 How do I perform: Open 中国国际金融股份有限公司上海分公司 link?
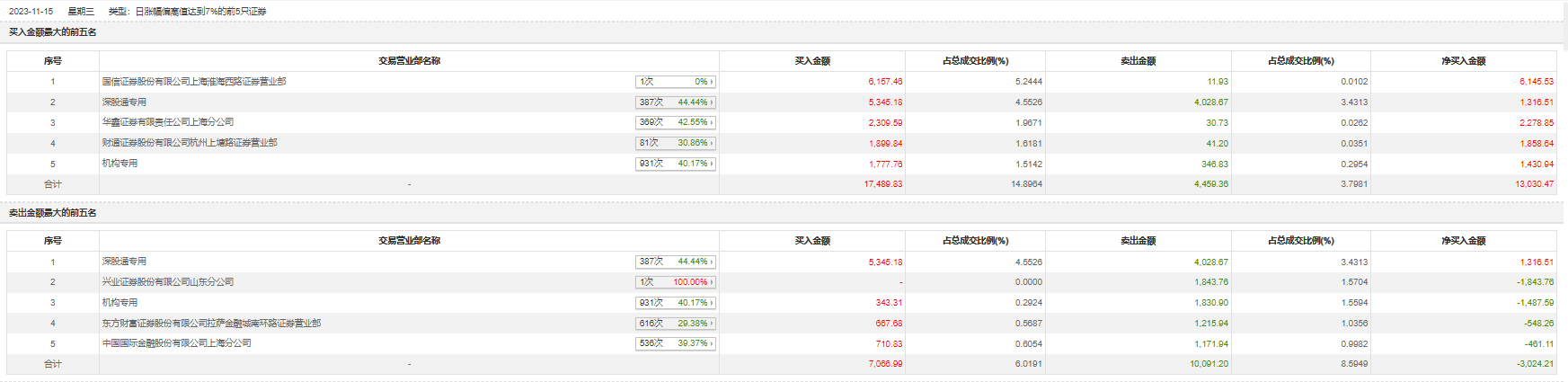pos(177,343)
